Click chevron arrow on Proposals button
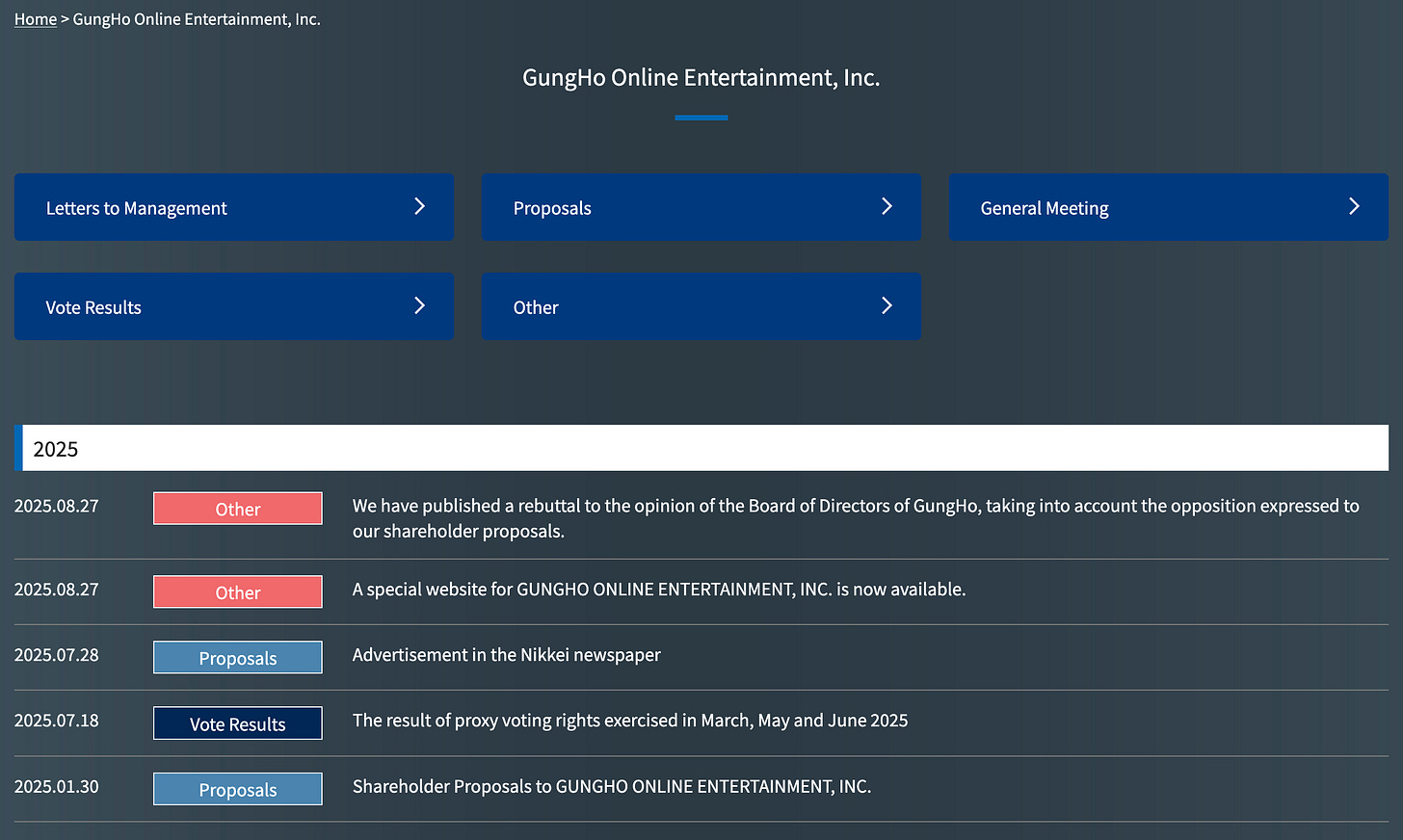 tap(887, 206)
